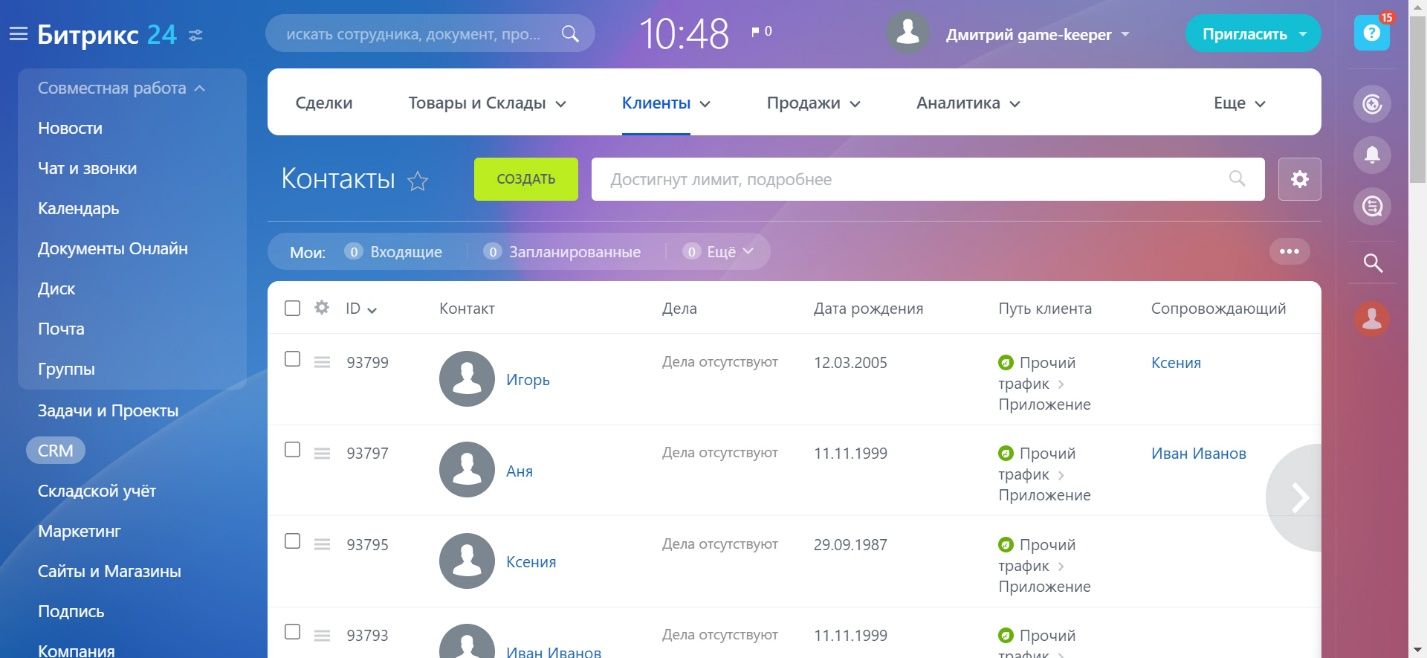Image resolution: width=1427 pixels, height=658 pixels.
Task: Open Чат и звонки in sidebar
Action: point(87,168)
